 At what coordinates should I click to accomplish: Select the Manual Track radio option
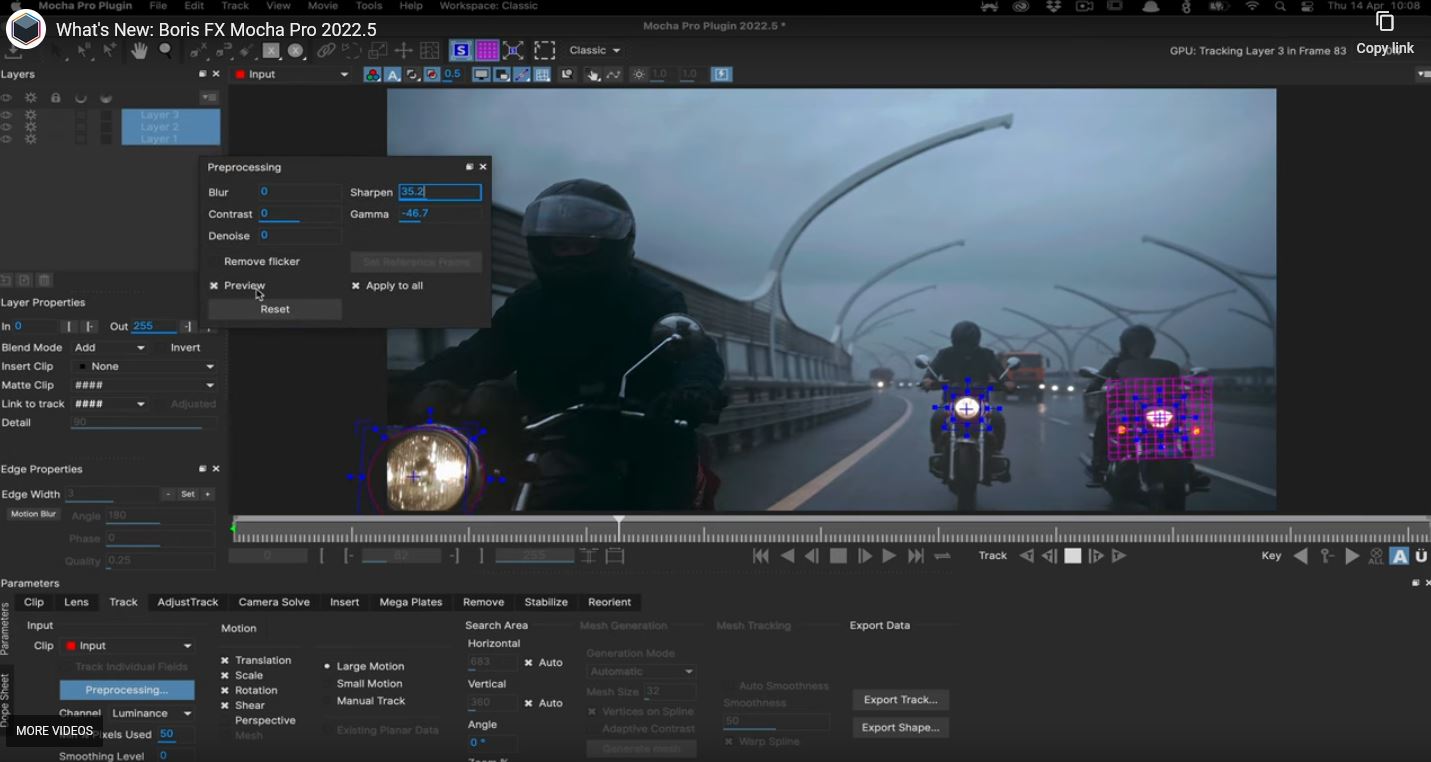(327, 701)
